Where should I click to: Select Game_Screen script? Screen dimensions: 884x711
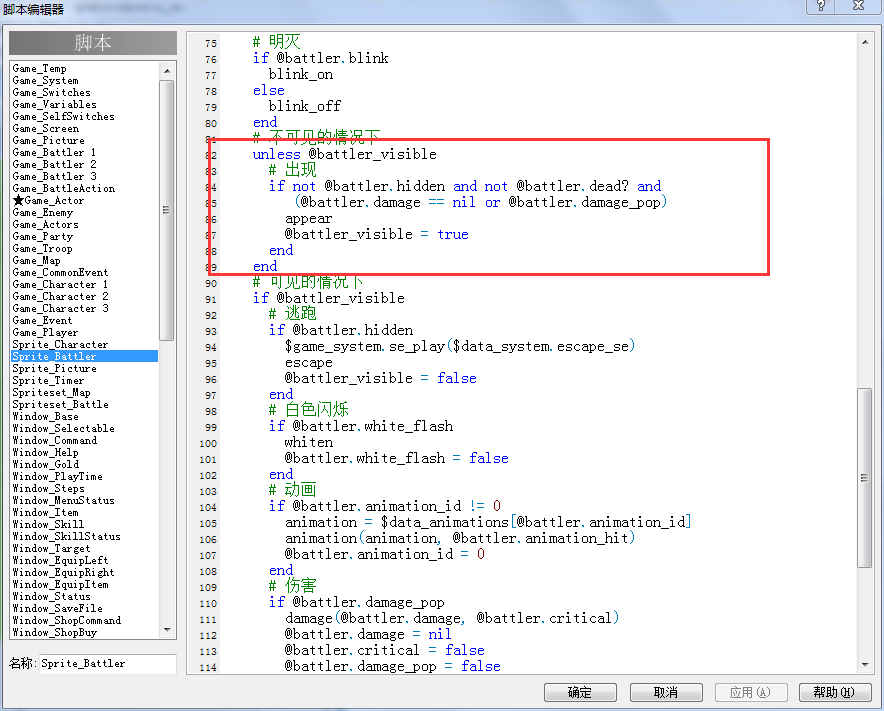(46, 129)
